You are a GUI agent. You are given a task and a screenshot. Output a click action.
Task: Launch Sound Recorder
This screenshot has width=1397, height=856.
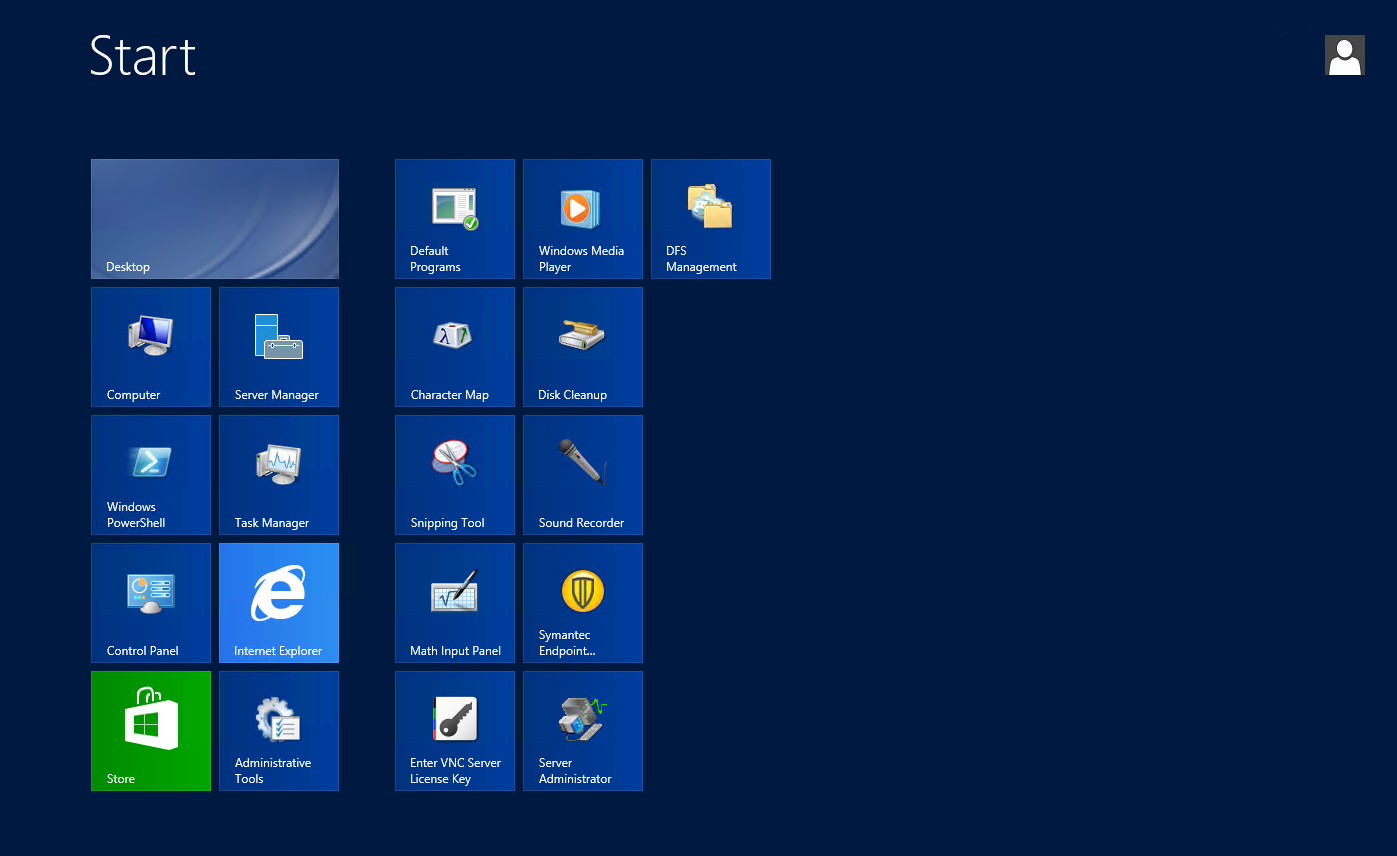583,475
